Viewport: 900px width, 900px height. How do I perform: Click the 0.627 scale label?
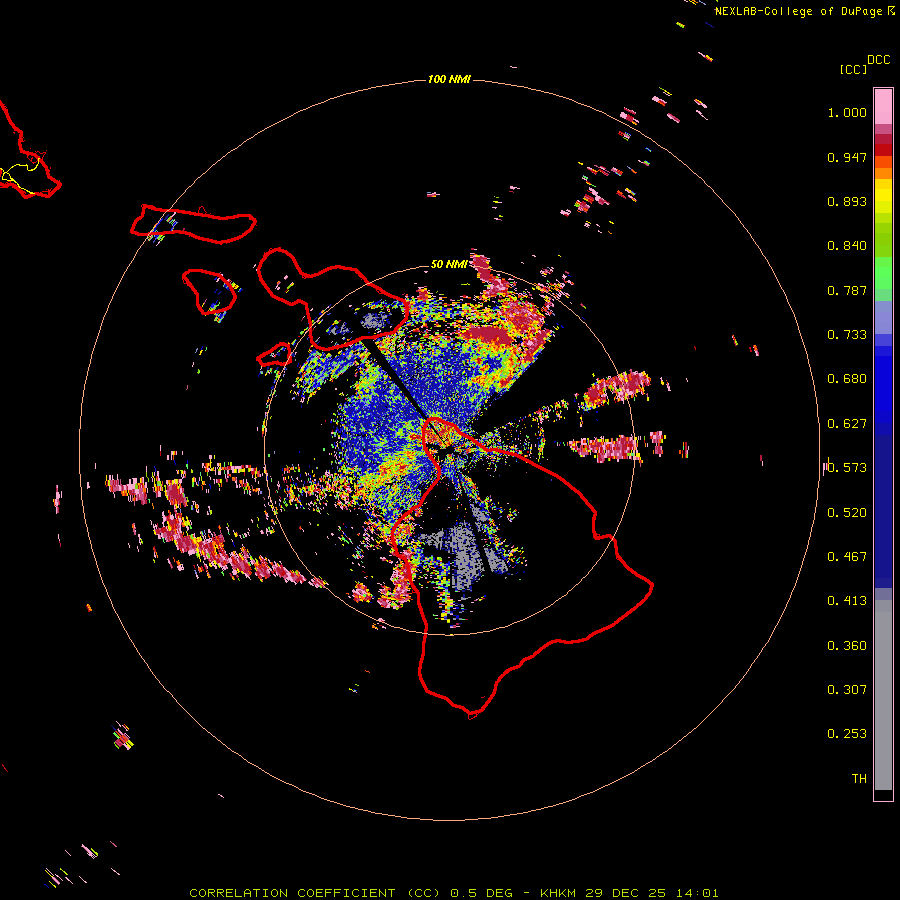(x=847, y=424)
